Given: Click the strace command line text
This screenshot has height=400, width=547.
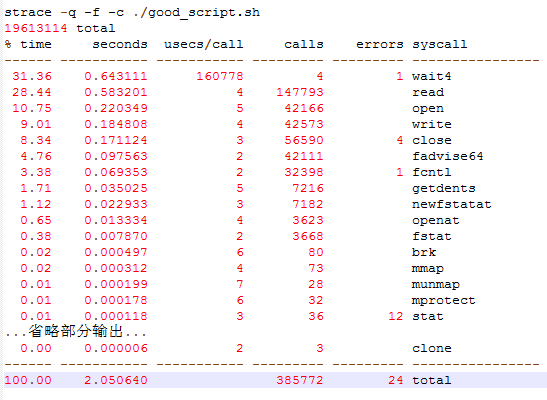Looking at the screenshot, I should pyautogui.click(x=132, y=13).
